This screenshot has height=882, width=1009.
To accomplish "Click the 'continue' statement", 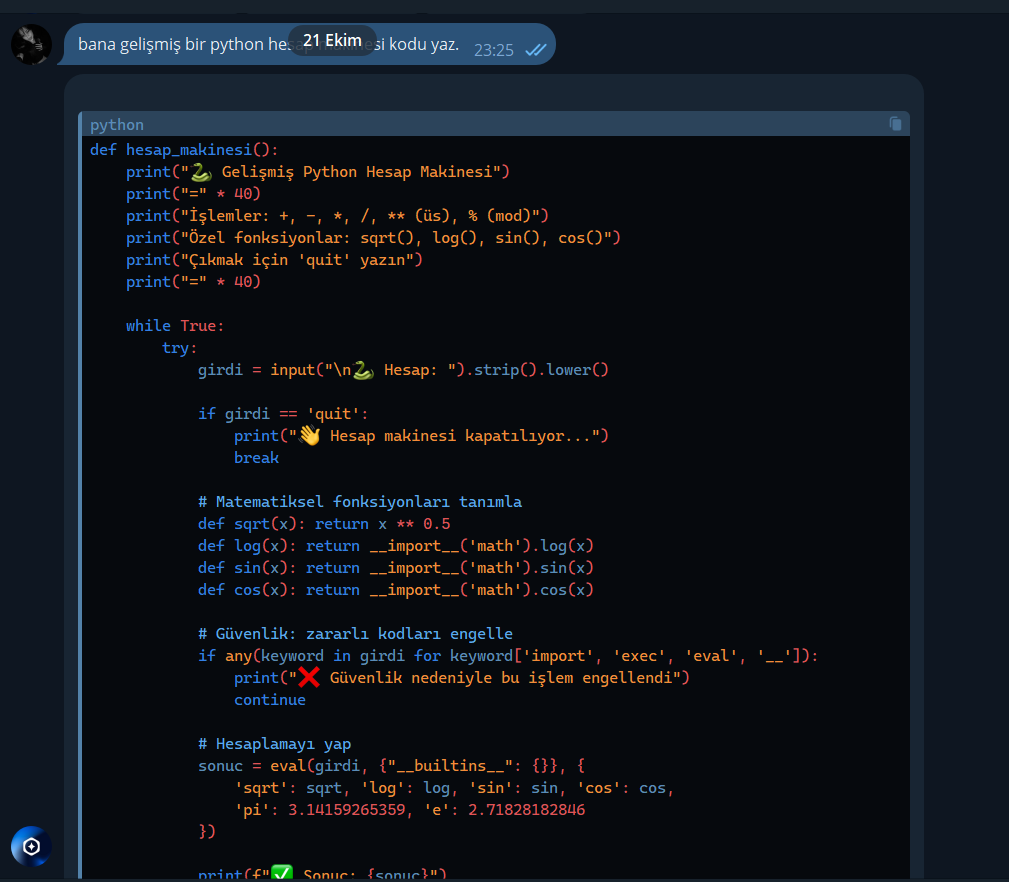I will tap(270, 700).
